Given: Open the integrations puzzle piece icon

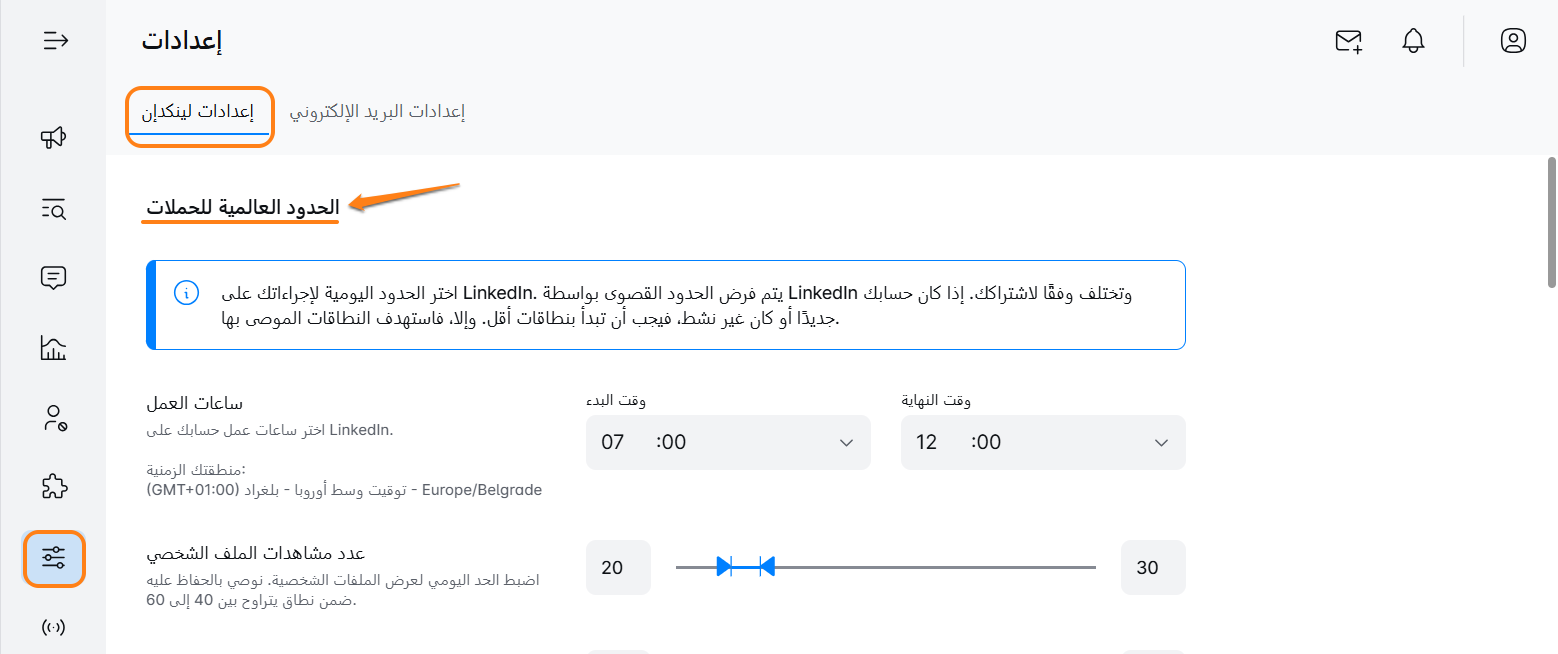Looking at the screenshot, I should point(54,487).
